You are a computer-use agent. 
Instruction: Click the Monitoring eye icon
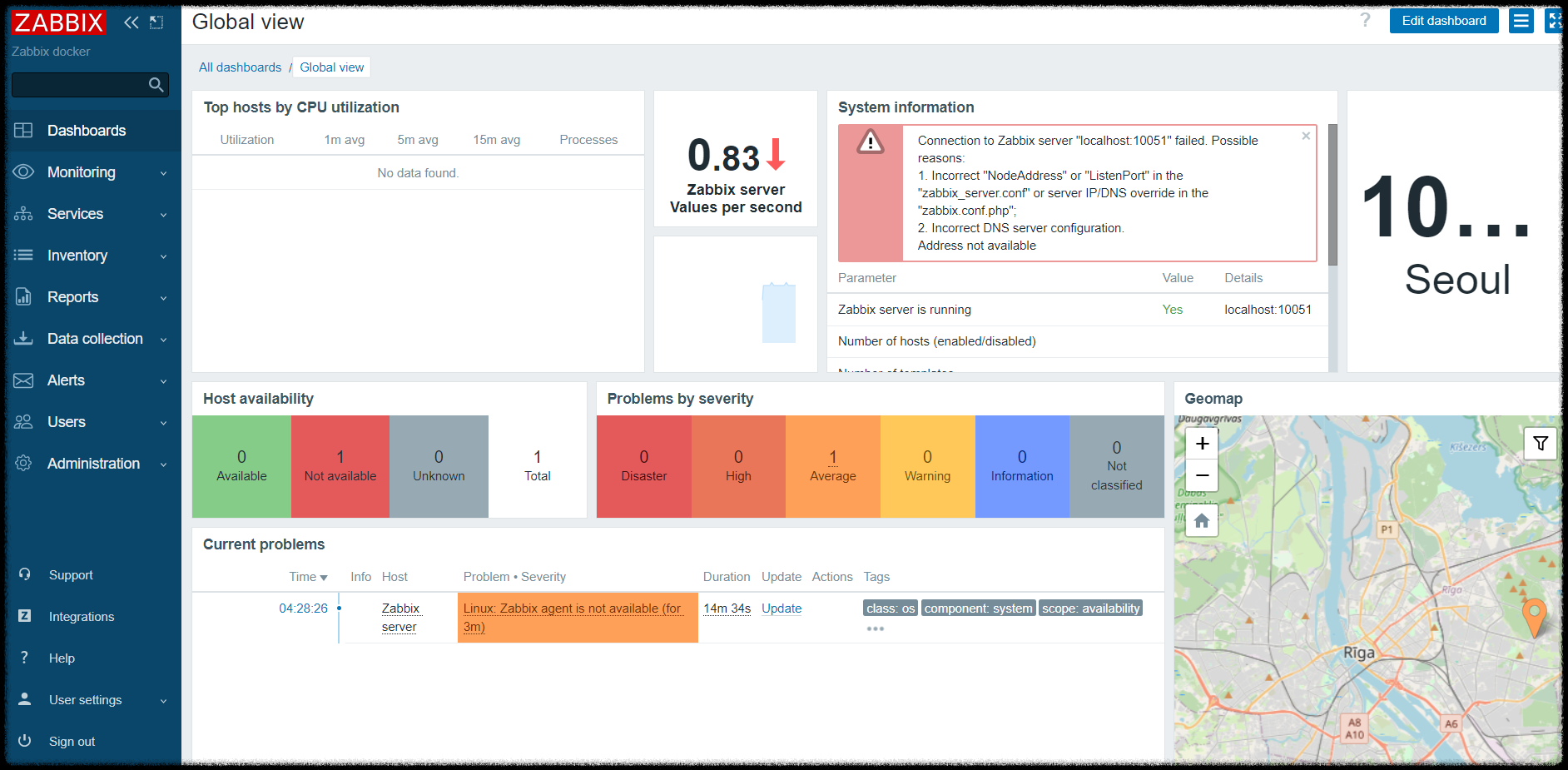23,172
